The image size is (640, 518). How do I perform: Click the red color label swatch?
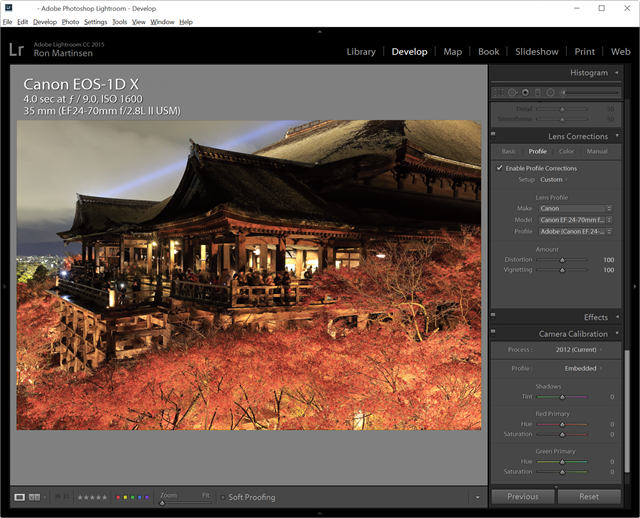(119, 497)
